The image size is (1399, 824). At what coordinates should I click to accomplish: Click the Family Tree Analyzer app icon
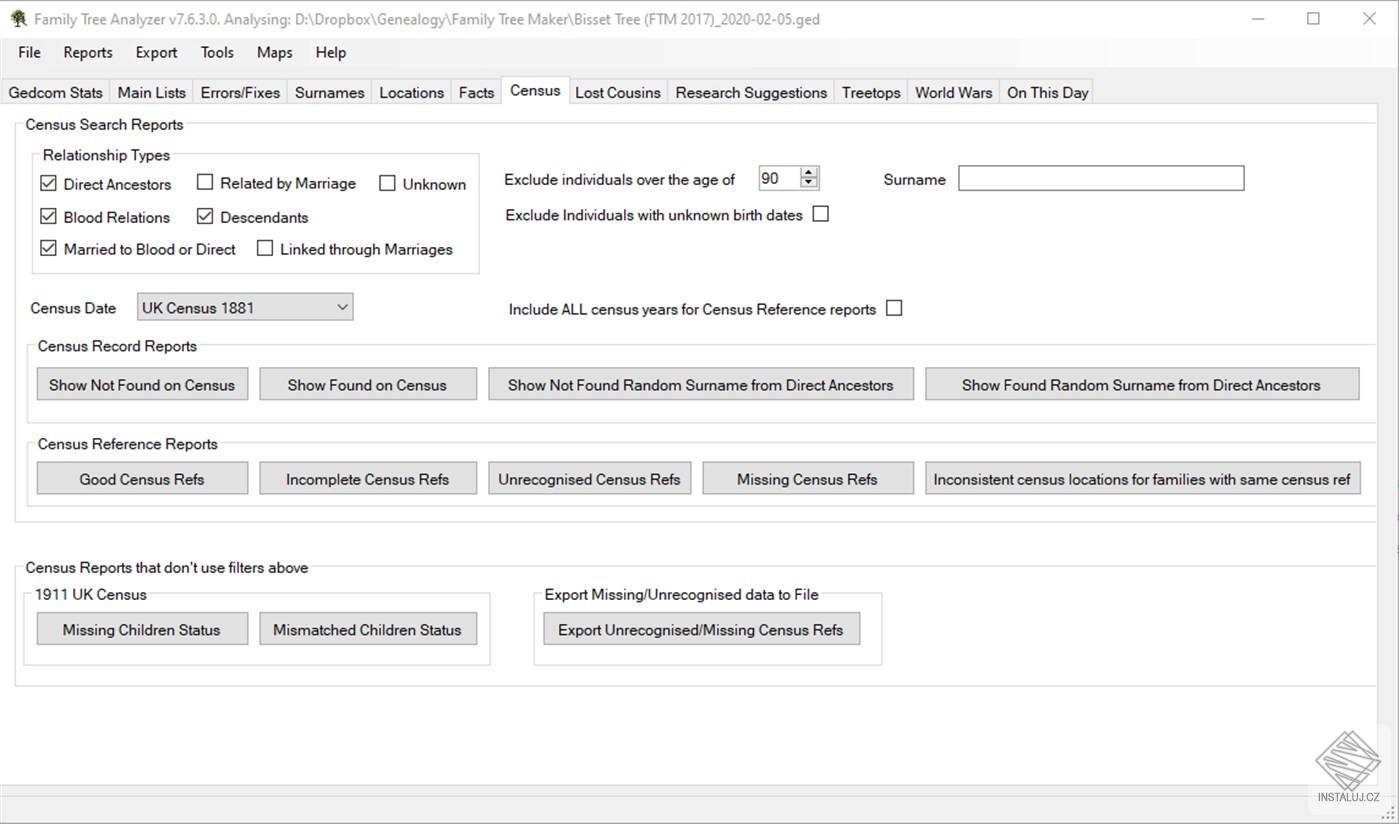pos(18,19)
